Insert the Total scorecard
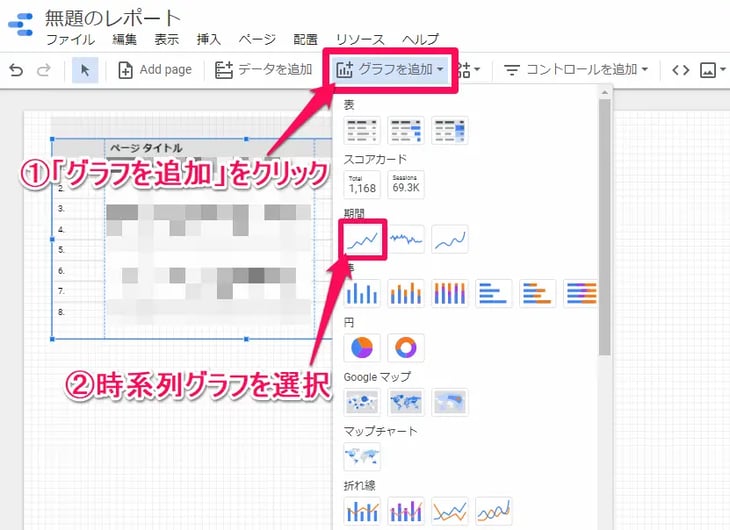 (361, 184)
